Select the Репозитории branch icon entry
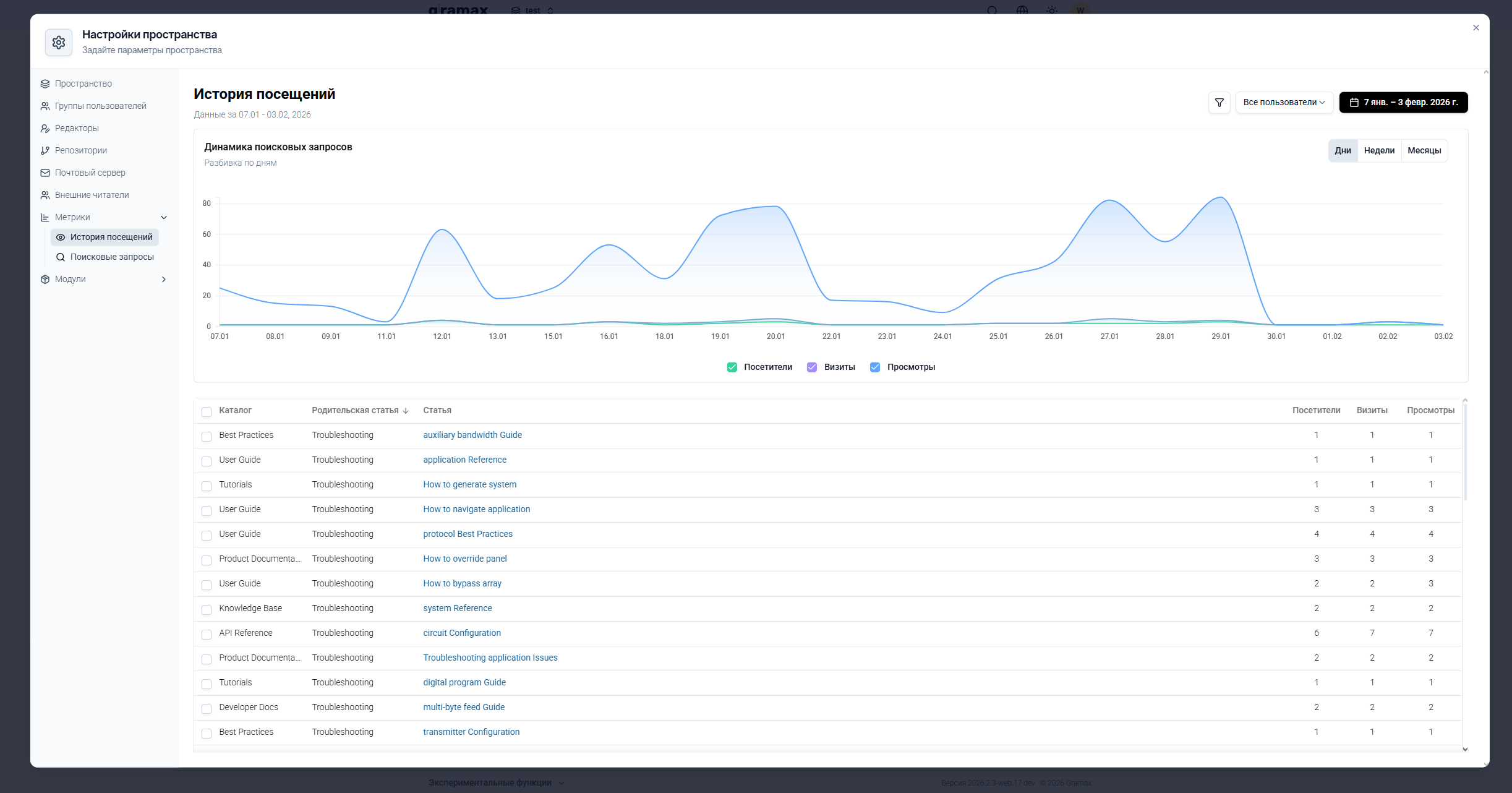 [x=45, y=150]
